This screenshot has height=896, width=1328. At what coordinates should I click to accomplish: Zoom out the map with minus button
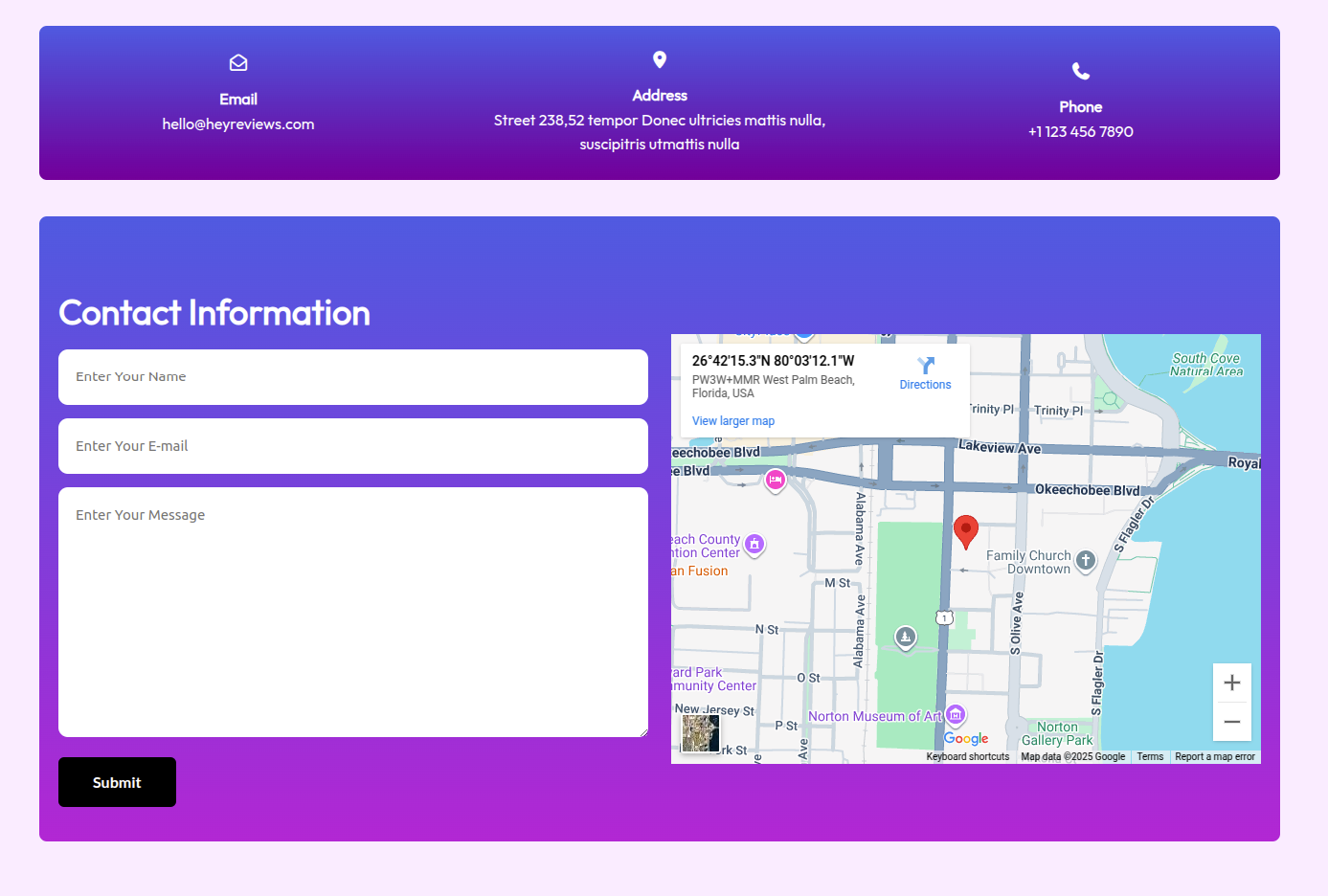pos(1232,722)
